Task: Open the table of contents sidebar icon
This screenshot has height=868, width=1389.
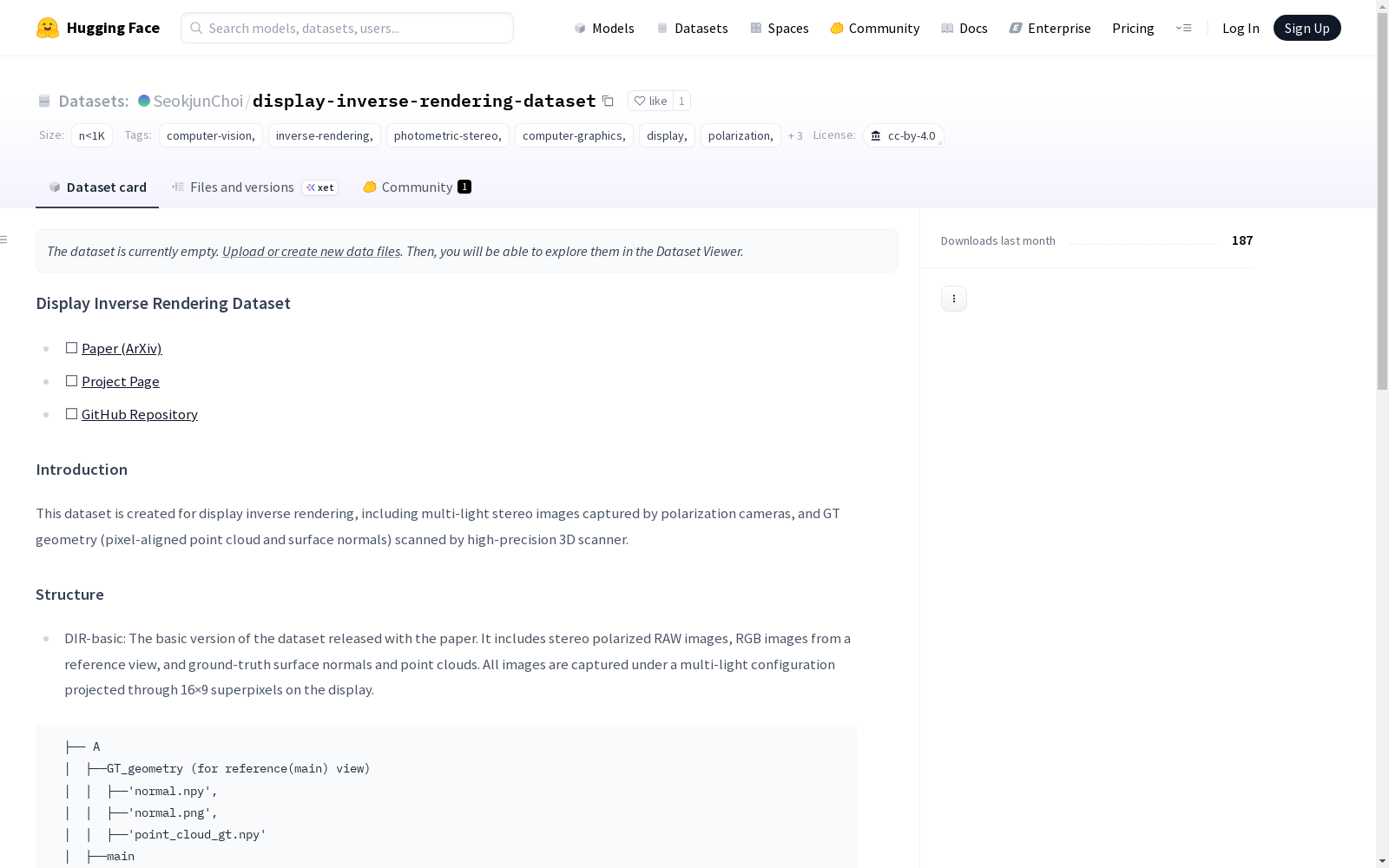Action: (x=4, y=240)
